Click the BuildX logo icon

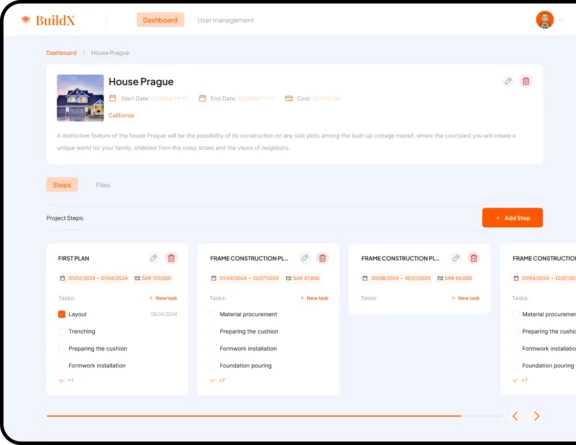pos(26,19)
